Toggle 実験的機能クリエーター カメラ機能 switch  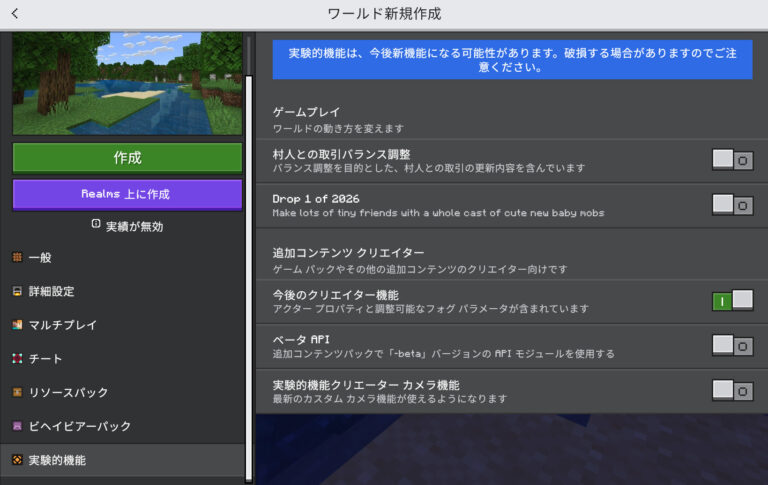[x=732, y=390]
